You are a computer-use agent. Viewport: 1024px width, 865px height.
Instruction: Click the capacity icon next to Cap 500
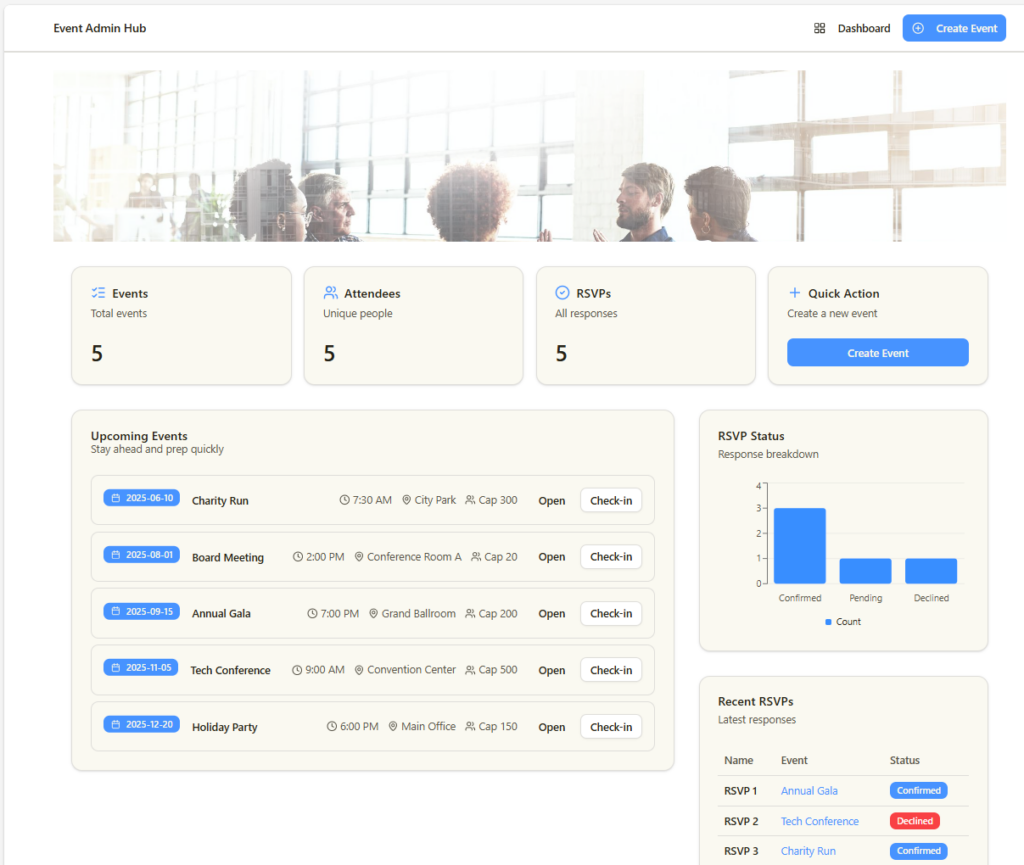[x=471, y=670]
